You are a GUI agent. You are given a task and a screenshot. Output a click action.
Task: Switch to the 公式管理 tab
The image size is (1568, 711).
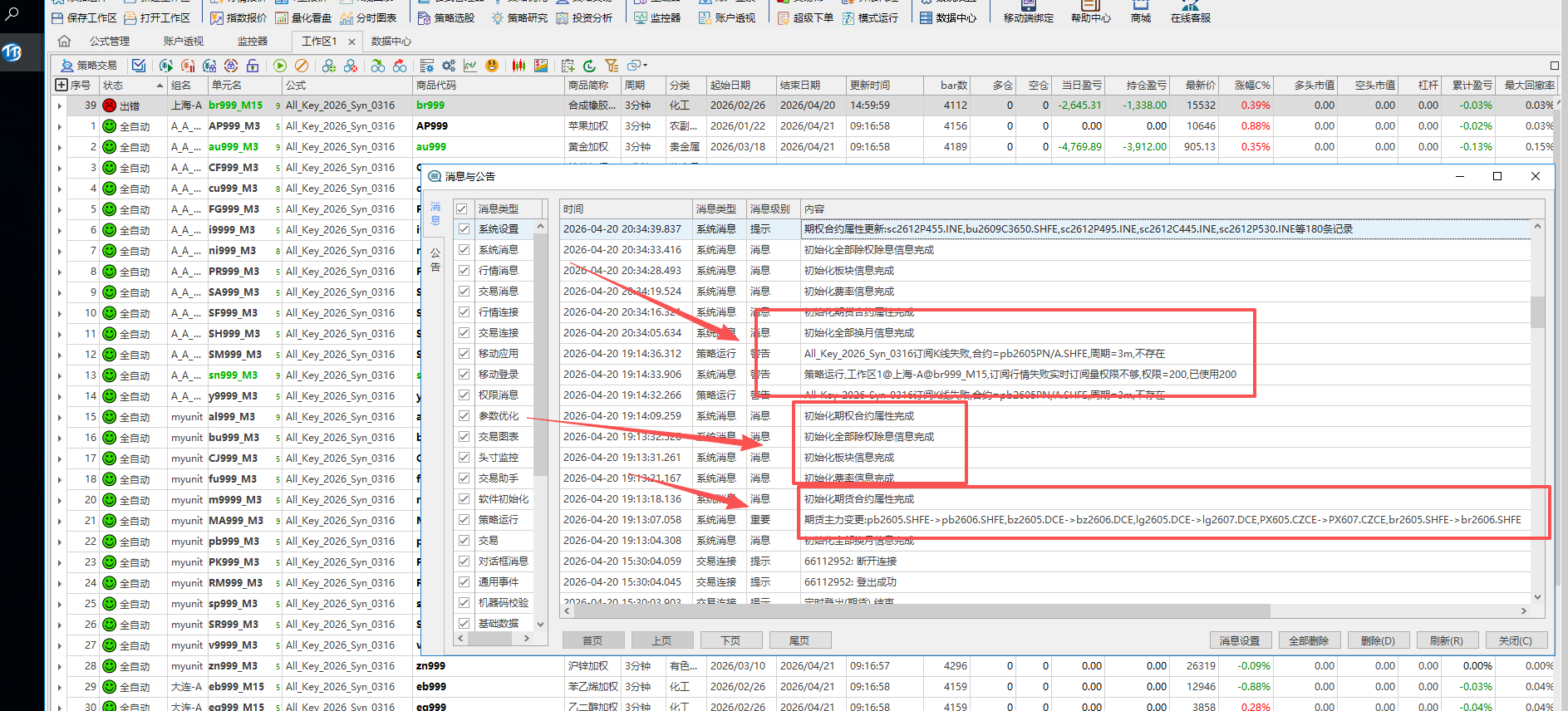coord(110,41)
